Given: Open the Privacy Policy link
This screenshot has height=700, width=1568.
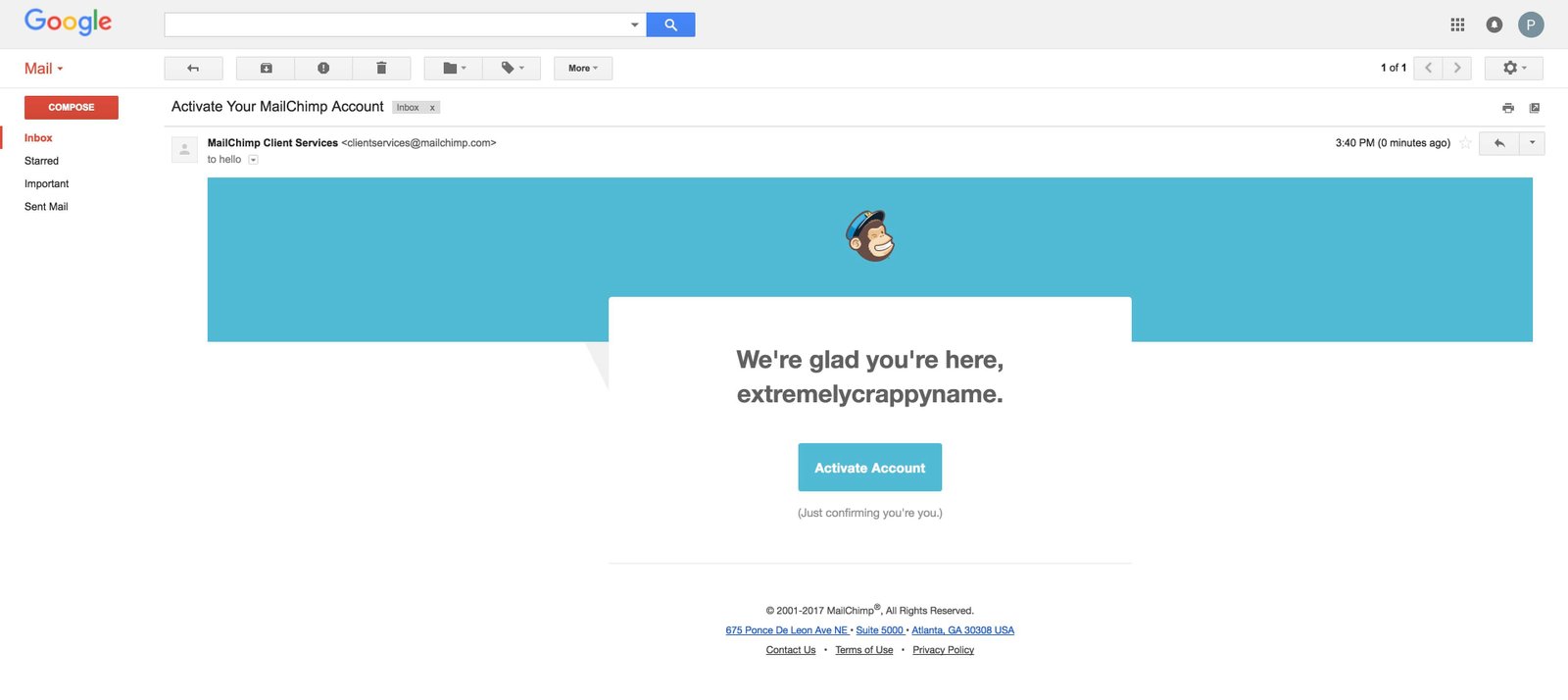Looking at the screenshot, I should click(x=944, y=650).
